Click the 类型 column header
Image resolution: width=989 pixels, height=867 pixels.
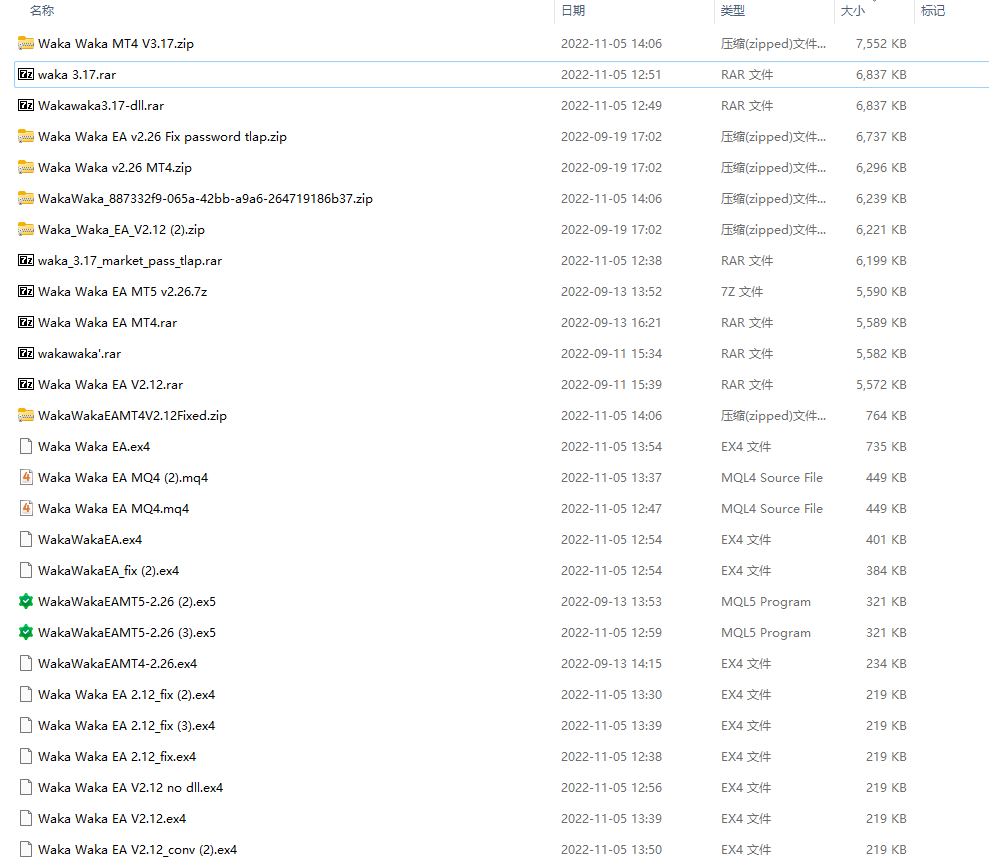(733, 11)
